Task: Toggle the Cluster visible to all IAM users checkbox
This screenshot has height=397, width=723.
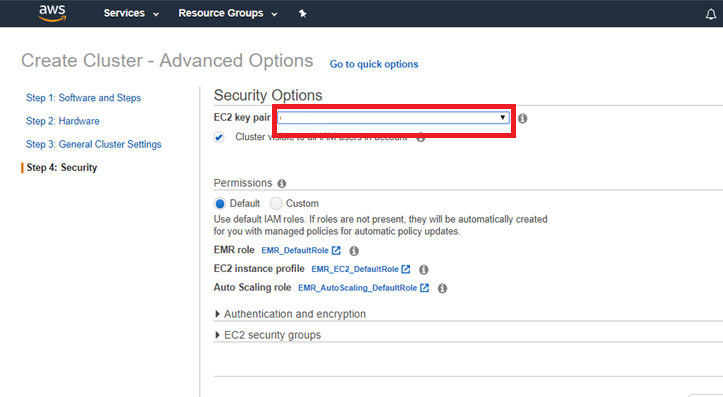Action: pyautogui.click(x=219, y=137)
